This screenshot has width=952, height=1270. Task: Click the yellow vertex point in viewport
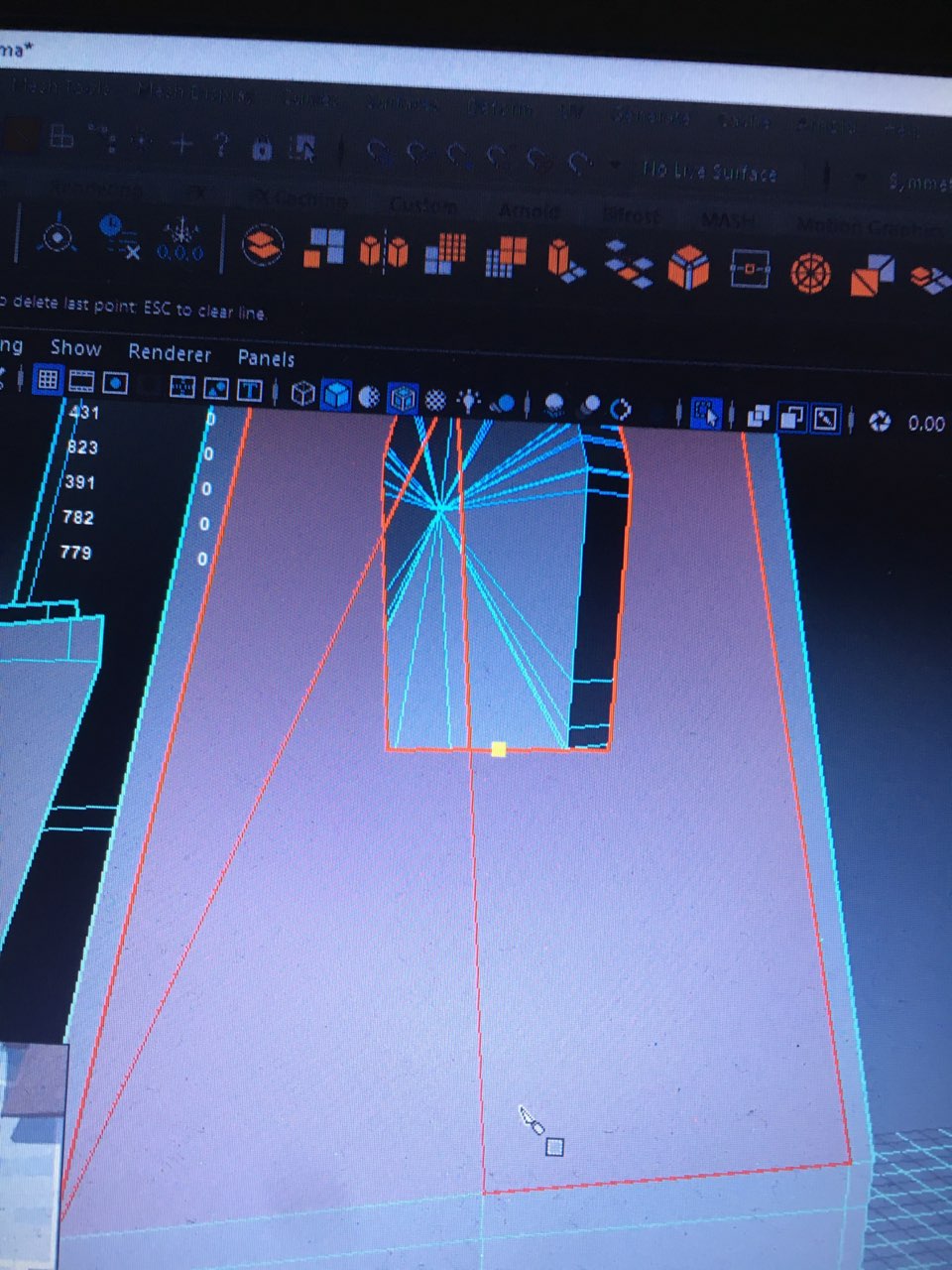tap(499, 749)
